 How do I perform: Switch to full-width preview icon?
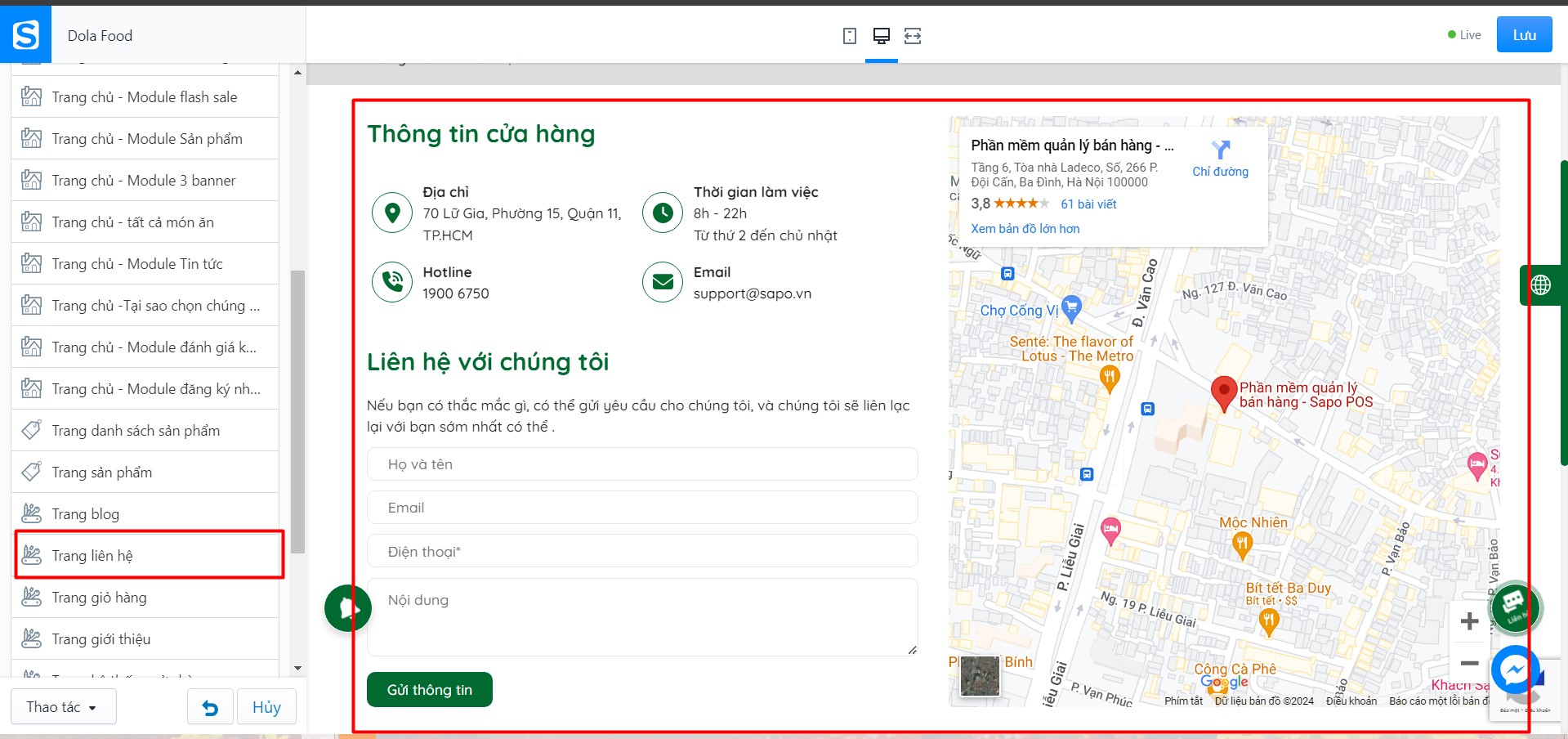[x=913, y=36]
